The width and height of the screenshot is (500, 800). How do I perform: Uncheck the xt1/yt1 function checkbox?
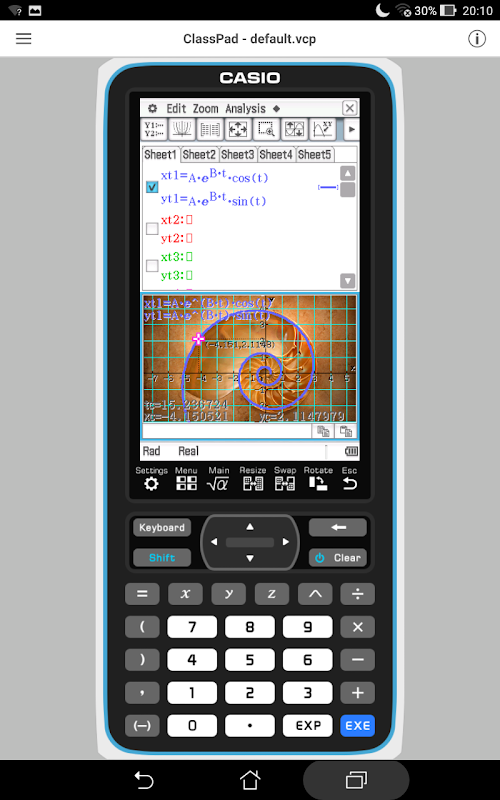tap(152, 187)
